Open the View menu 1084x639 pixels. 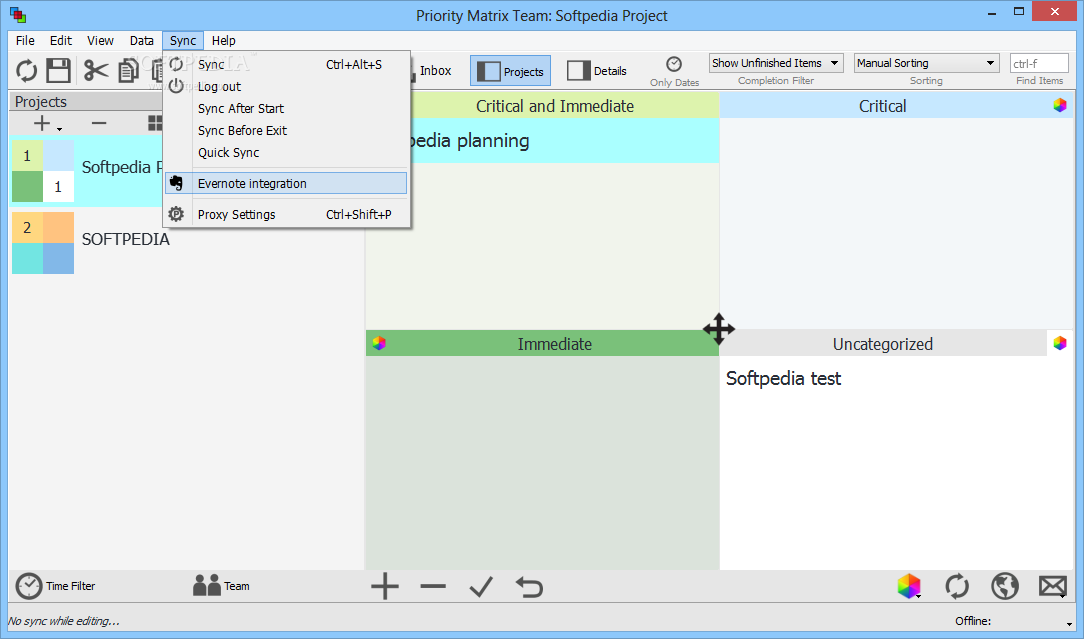[x=100, y=41]
